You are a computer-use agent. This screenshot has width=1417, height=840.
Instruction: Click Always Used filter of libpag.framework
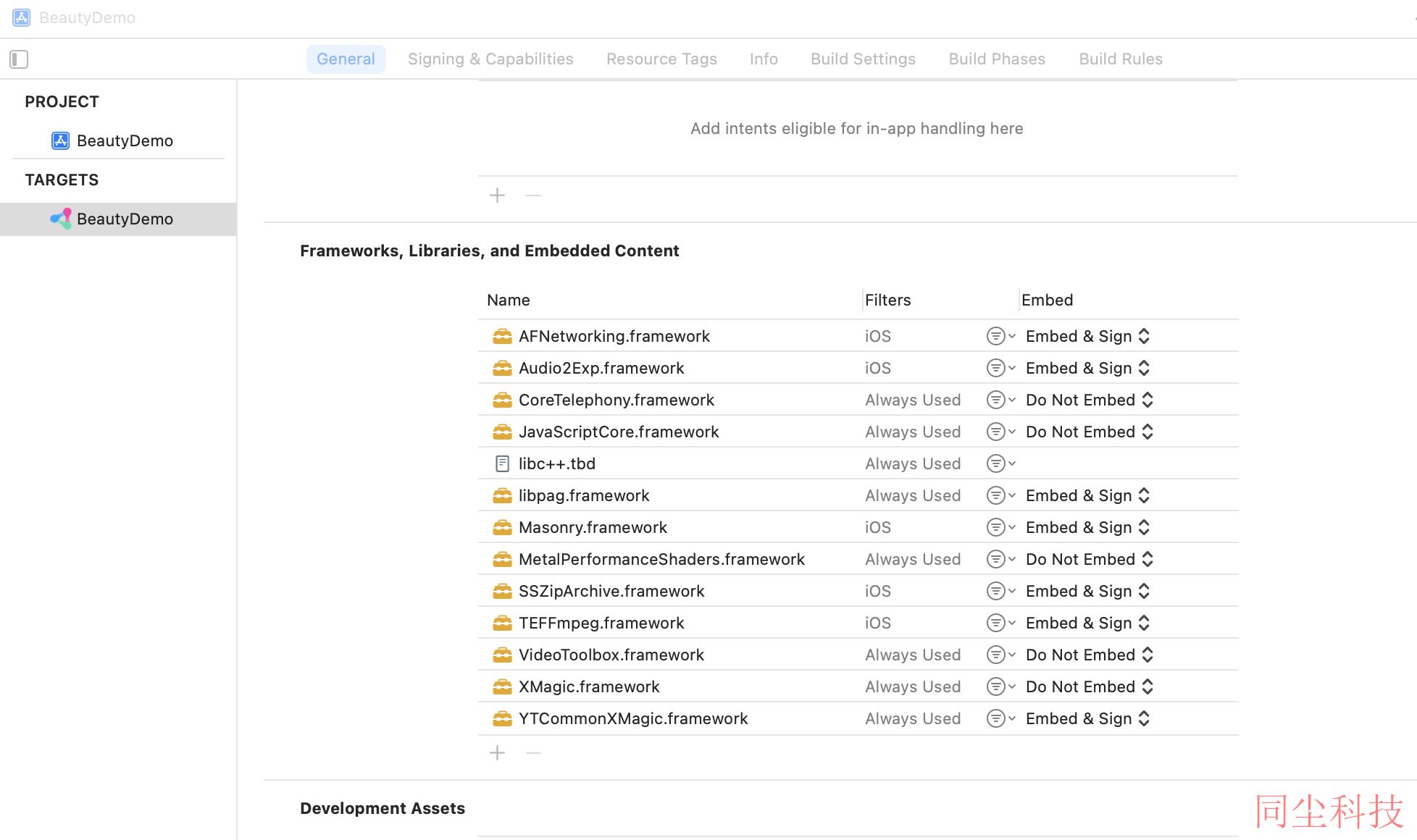click(x=913, y=495)
